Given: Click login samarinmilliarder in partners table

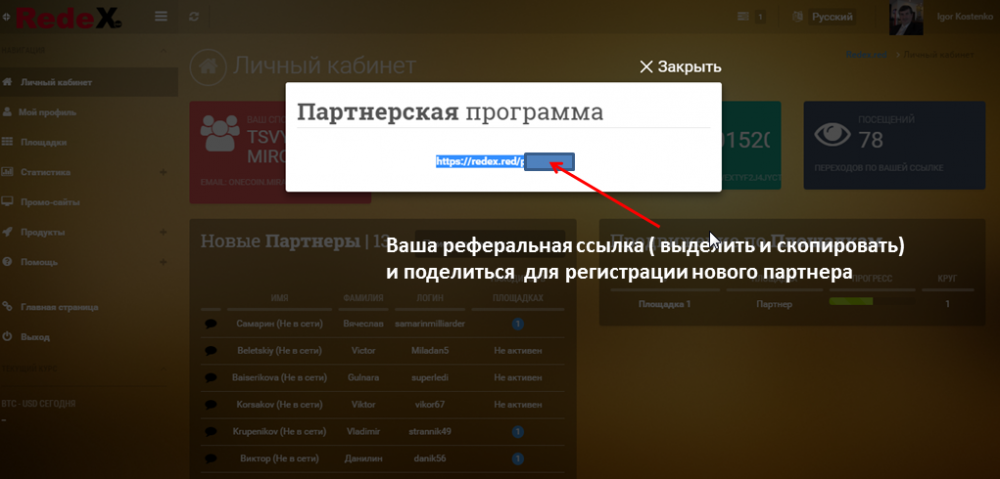Looking at the screenshot, I should (429, 324).
